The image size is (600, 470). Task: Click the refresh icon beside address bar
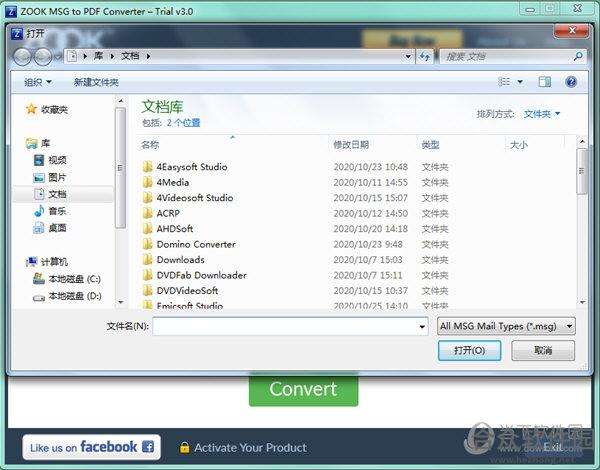(x=425, y=57)
